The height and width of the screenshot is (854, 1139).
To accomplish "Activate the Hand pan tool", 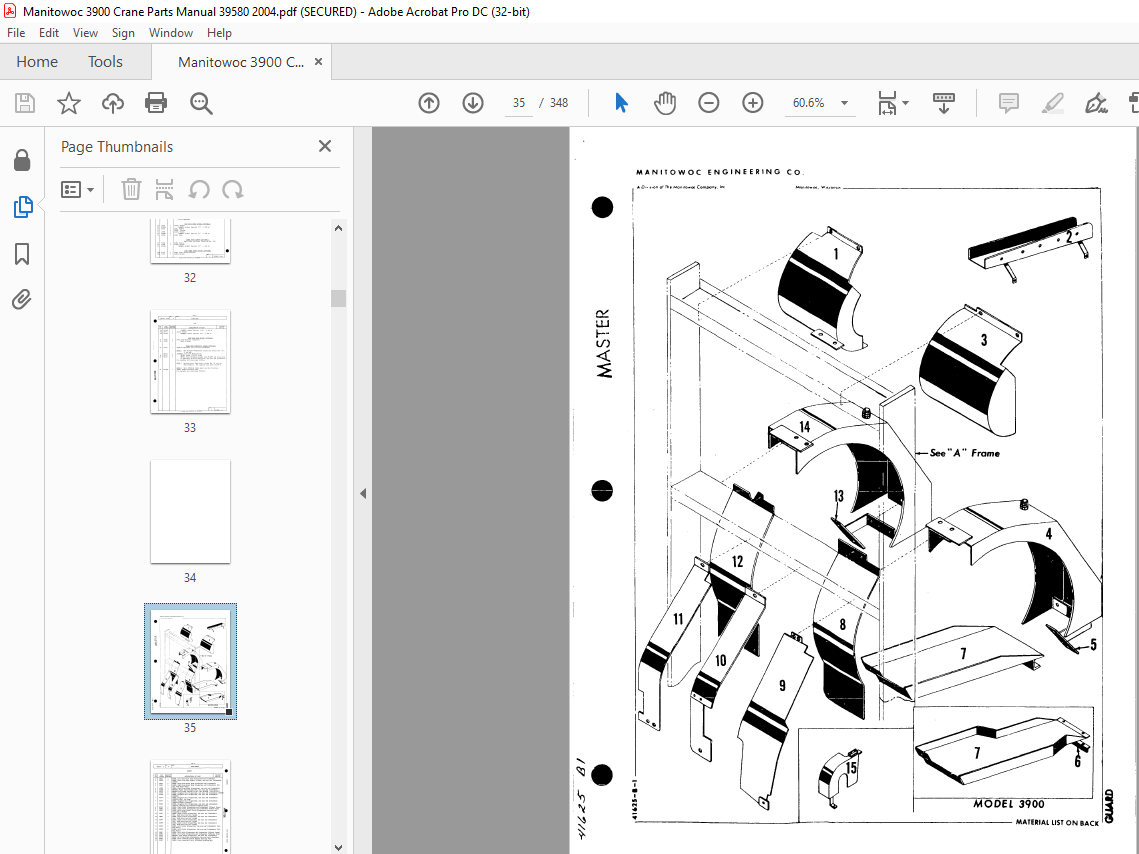I will click(665, 103).
